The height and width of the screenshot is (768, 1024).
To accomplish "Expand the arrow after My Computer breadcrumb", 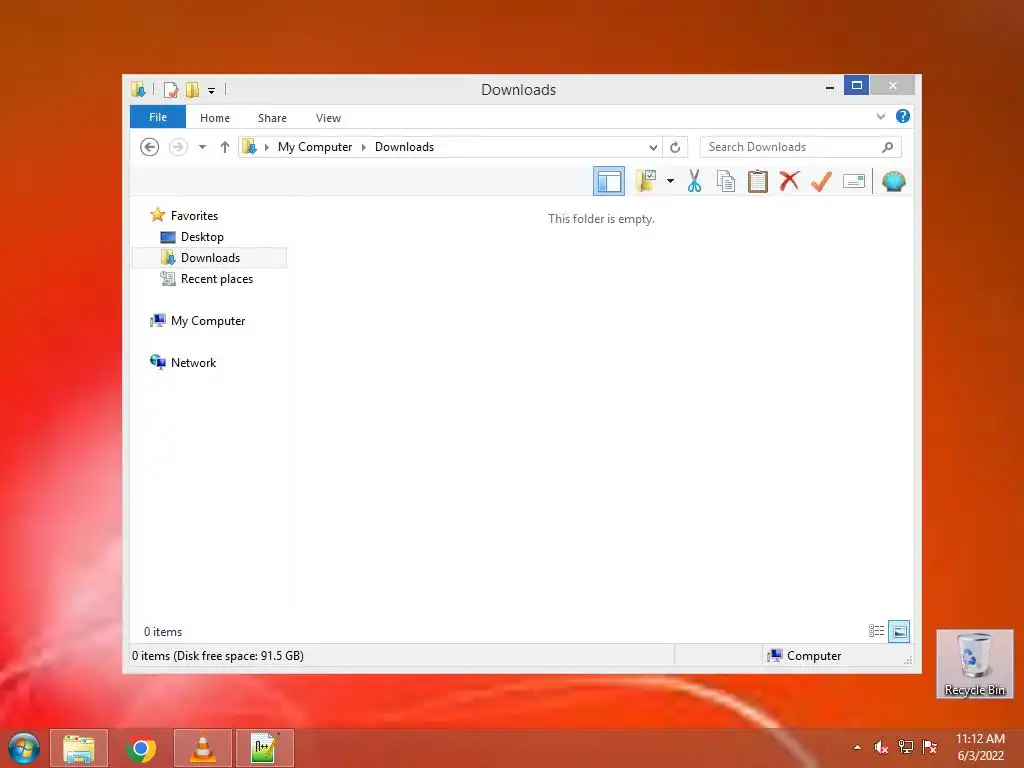I will pyautogui.click(x=364, y=147).
